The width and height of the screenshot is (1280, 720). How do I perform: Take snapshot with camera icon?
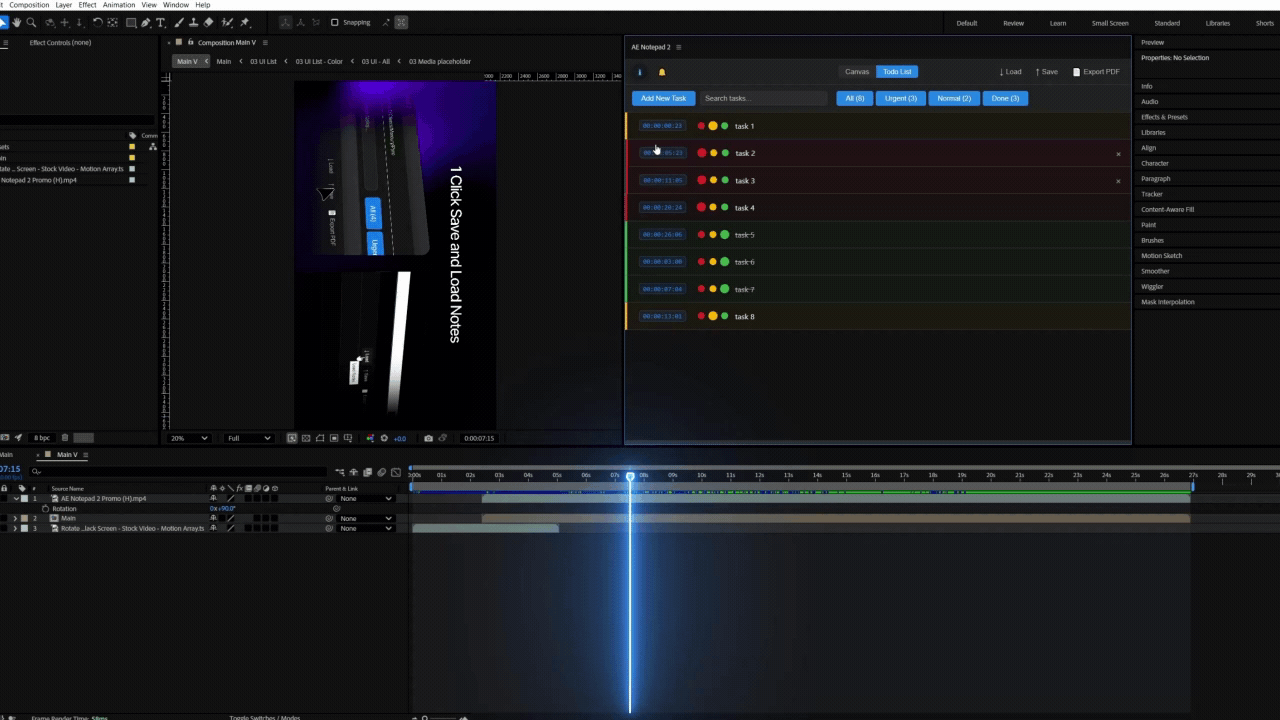coord(428,438)
